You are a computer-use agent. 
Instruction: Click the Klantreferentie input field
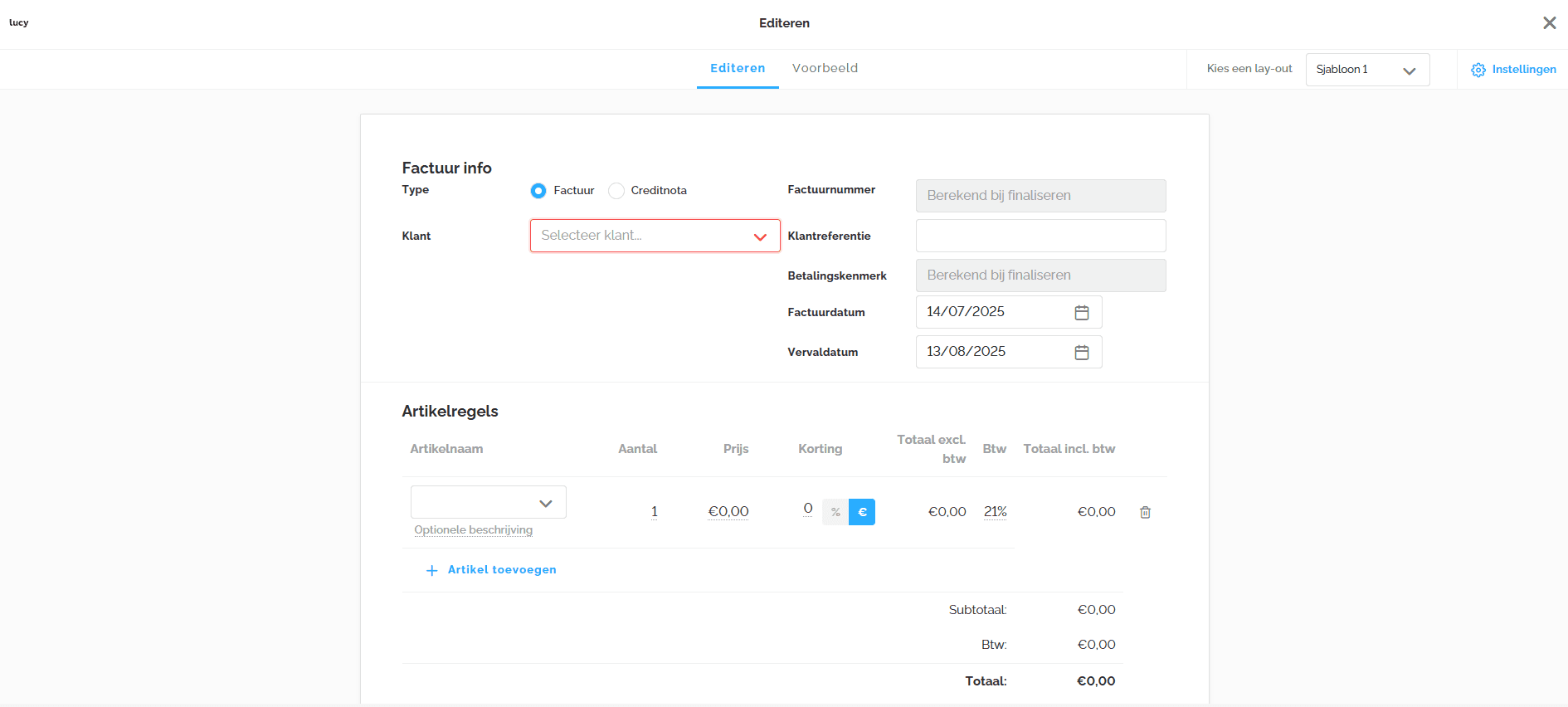pyautogui.click(x=1041, y=236)
